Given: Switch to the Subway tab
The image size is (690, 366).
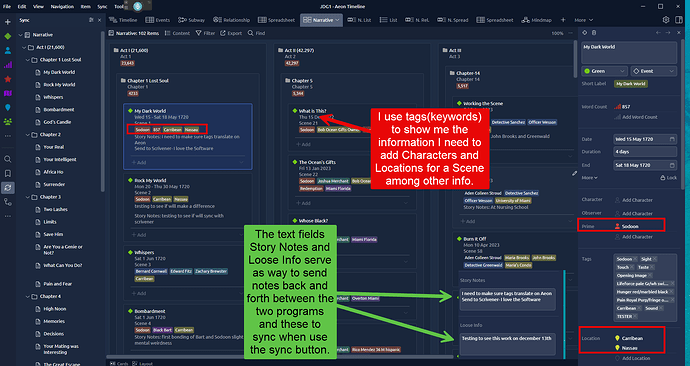Looking at the screenshot, I should 191,20.
